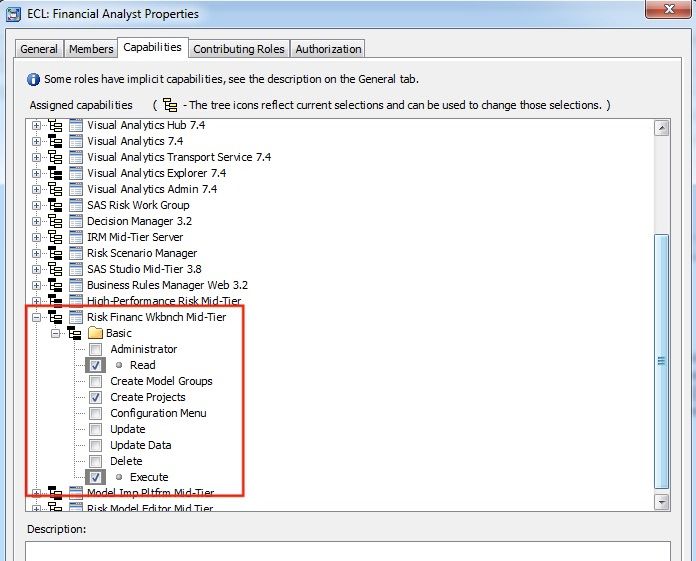This screenshot has height=561, width=696.
Task: Click the 'Configuration Menu' label
Action: (158, 413)
